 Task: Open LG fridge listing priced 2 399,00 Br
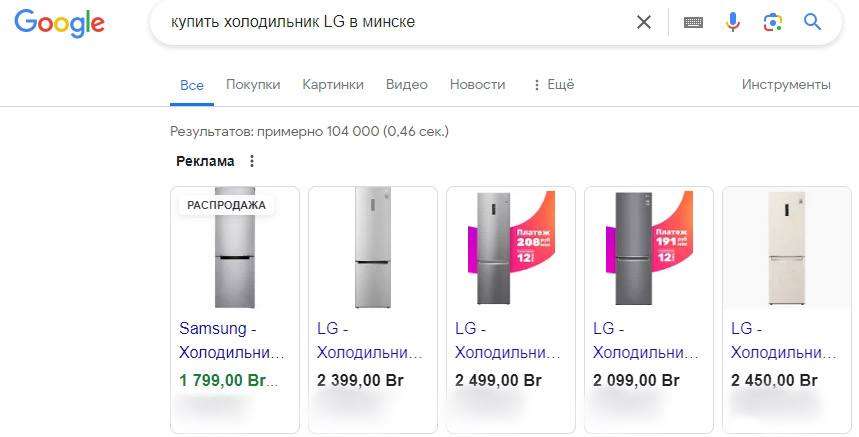coord(370,340)
